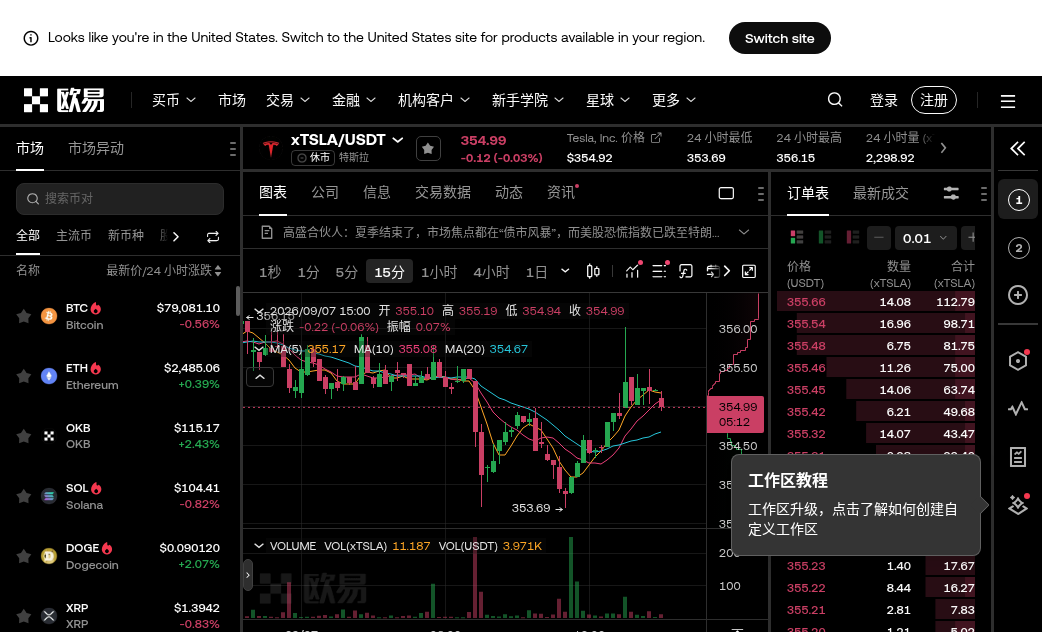Enter fullscreen chart mode

point(749,271)
